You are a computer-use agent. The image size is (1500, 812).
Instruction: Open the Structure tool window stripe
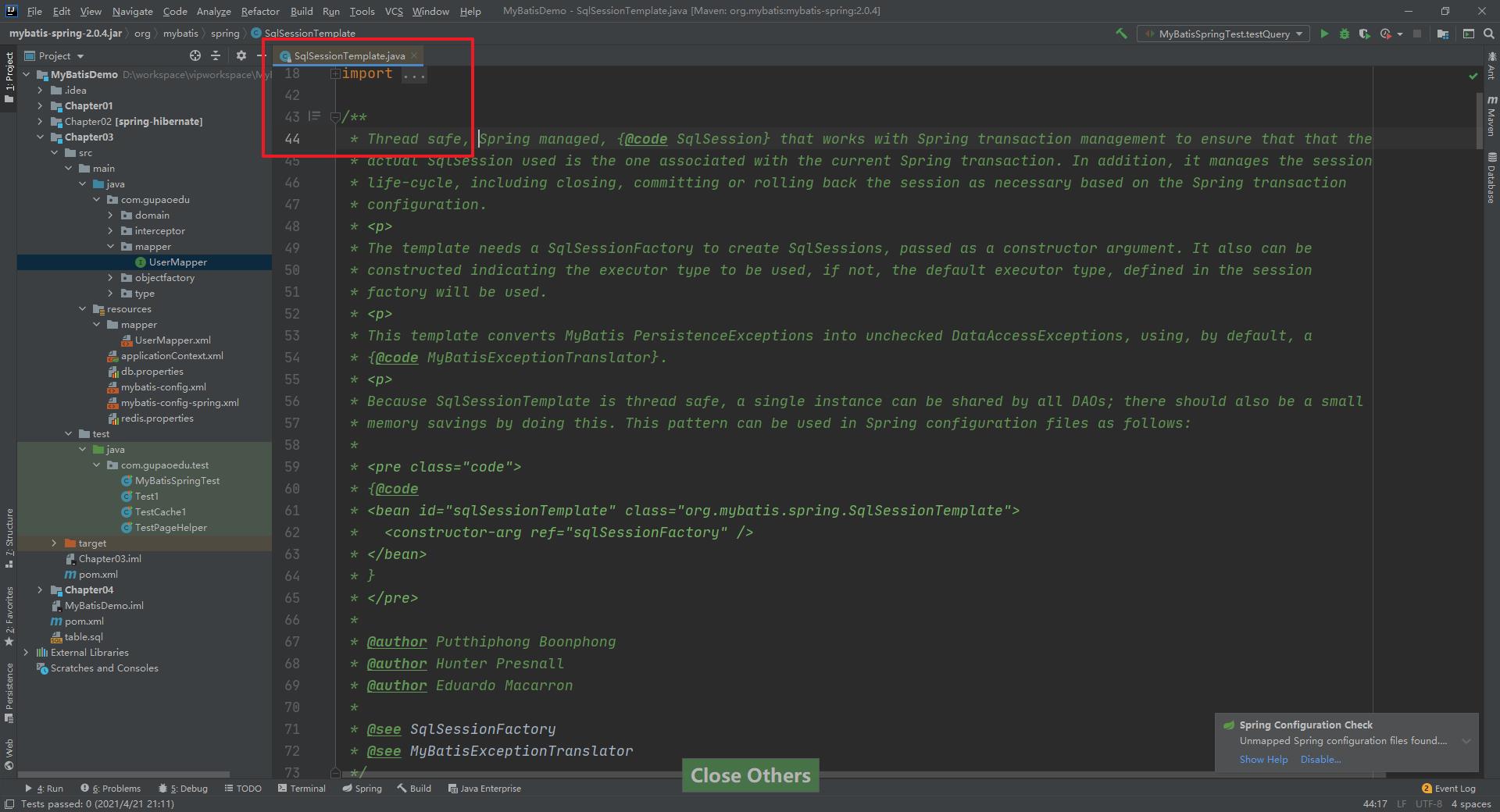(9, 538)
